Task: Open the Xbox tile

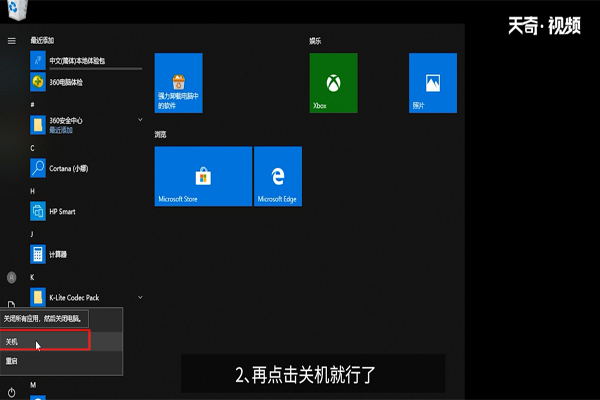Action: tap(333, 83)
